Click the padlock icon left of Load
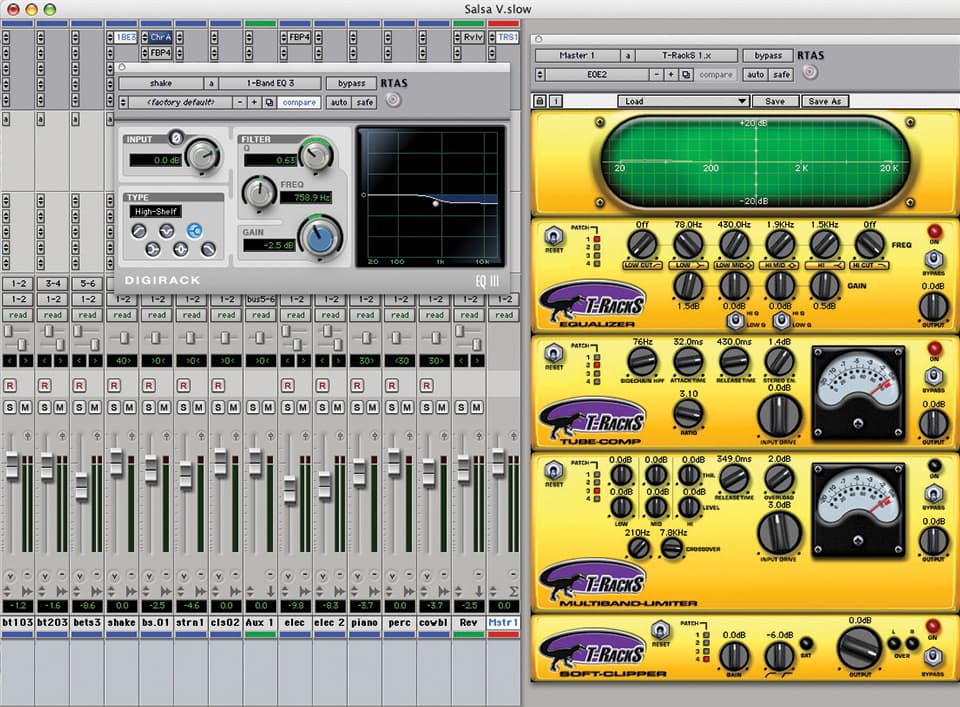Image resolution: width=960 pixels, height=707 pixels. point(539,101)
